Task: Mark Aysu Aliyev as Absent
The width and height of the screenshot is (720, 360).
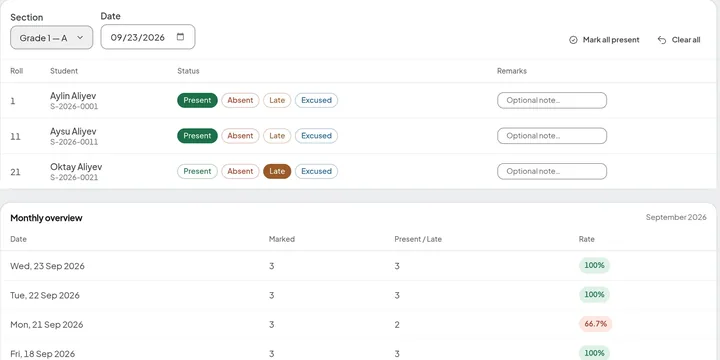Action: click(x=240, y=136)
